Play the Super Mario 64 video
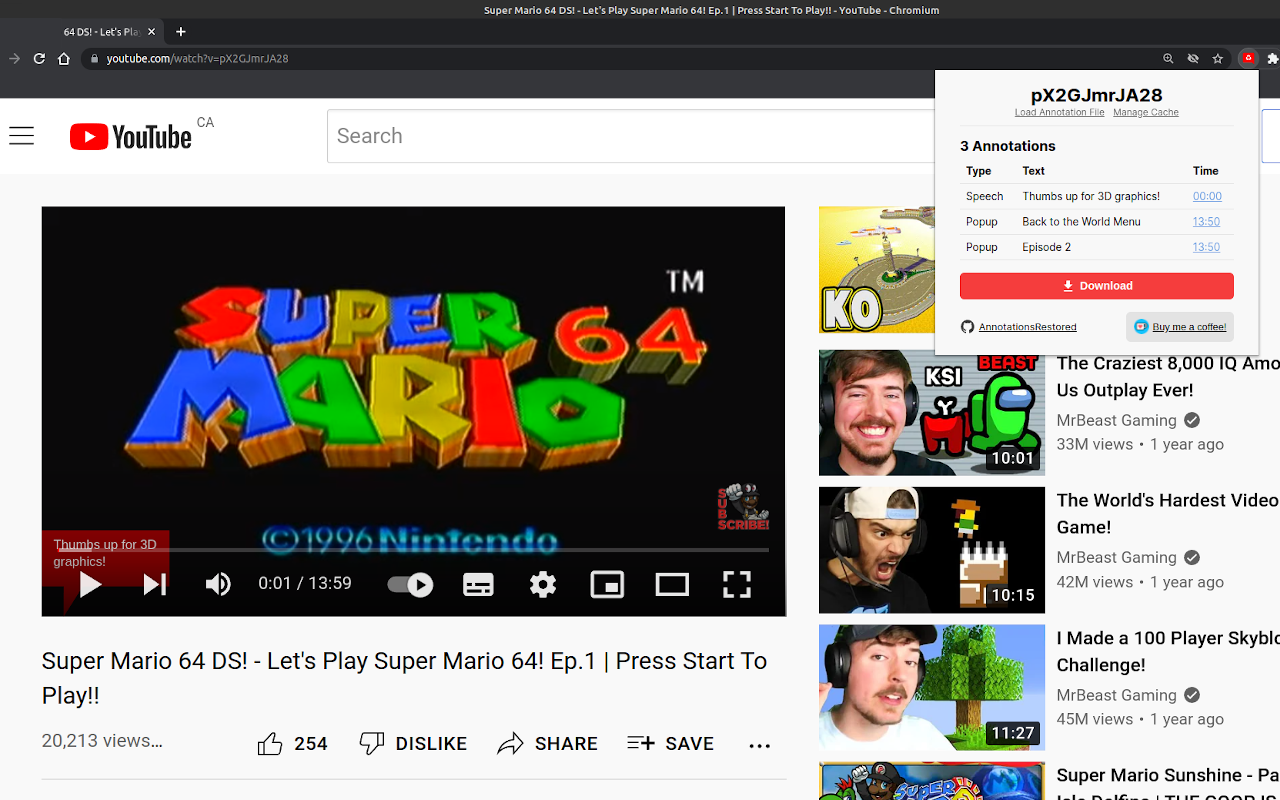Screen dimensions: 1280x800 pos(91,584)
